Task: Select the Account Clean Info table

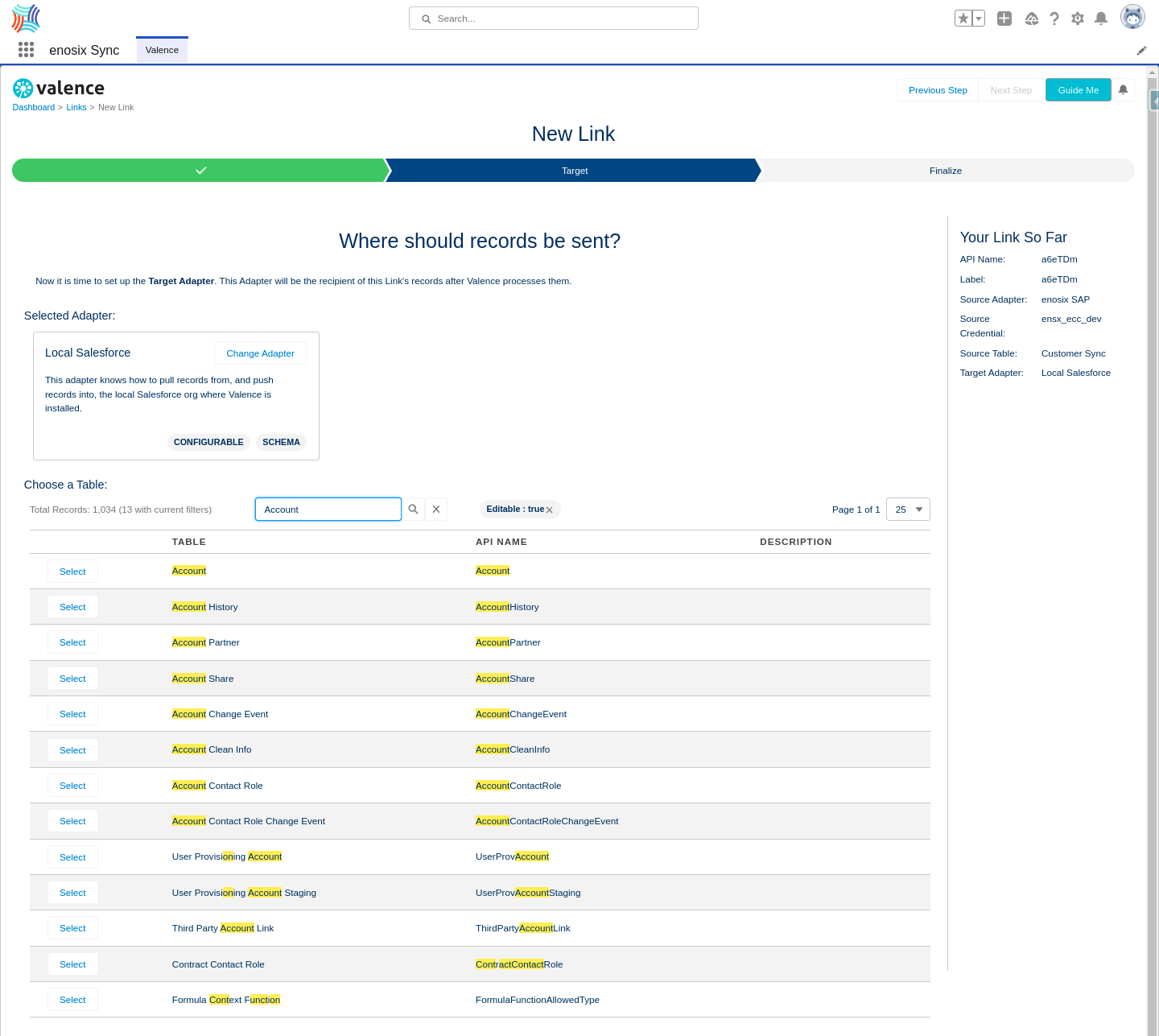Action: pos(72,750)
